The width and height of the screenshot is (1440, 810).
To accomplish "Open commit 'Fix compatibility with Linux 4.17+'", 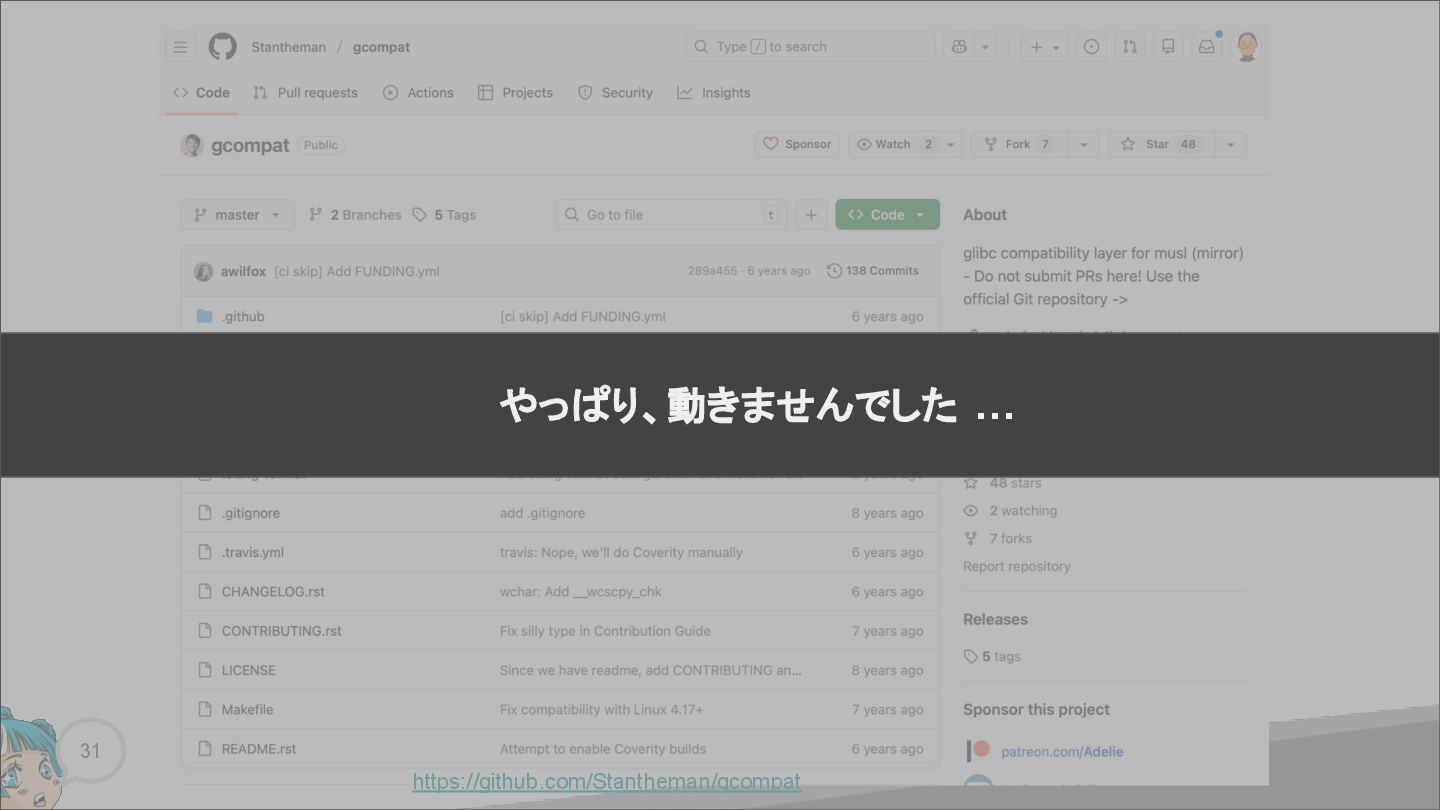I will [601, 709].
